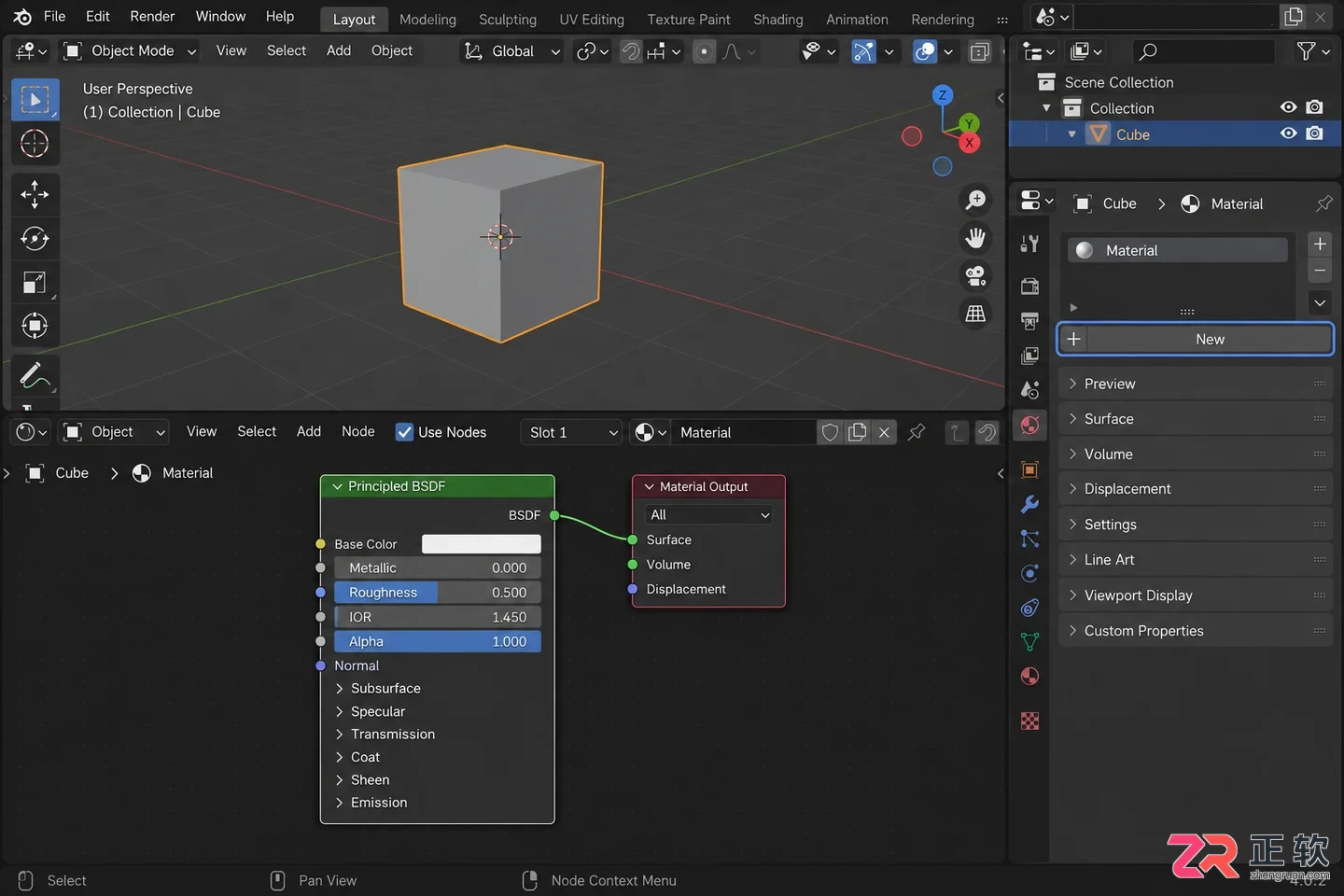Toggle snapping magnet in viewport header
This screenshot has height=896, width=1344.
(x=631, y=51)
